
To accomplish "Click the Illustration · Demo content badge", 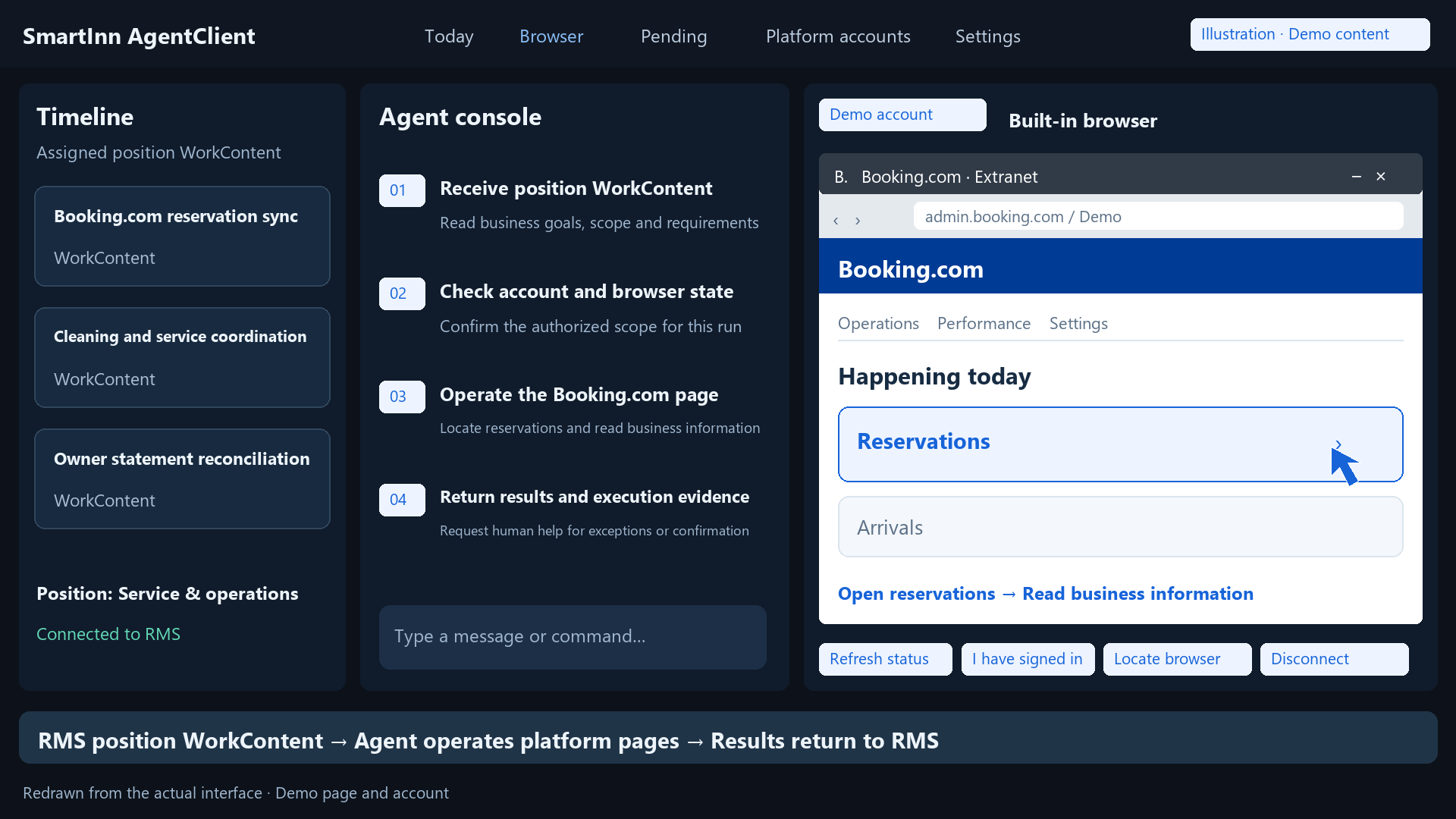I will click(x=1310, y=34).
